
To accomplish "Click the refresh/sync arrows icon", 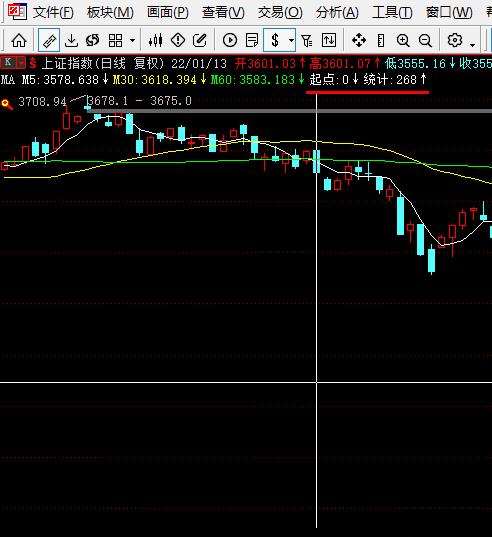I will coord(93,40).
